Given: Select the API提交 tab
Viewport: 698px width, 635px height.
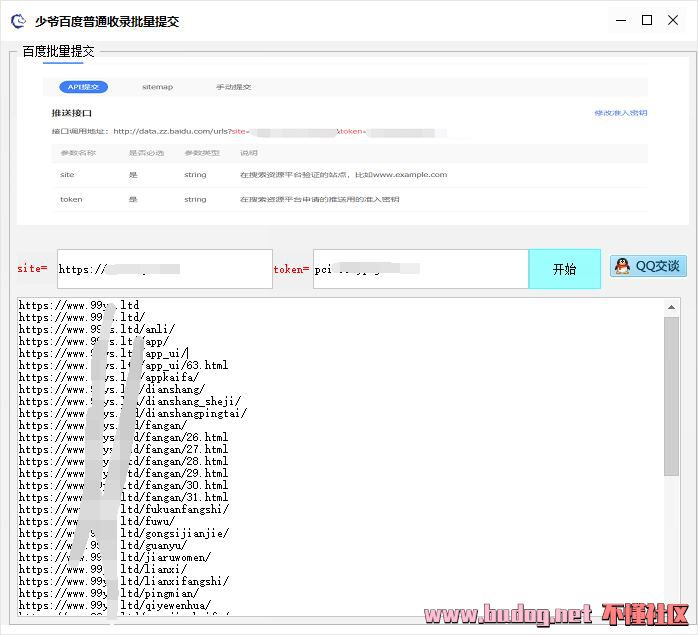Looking at the screenshot, I should (83, 87).
